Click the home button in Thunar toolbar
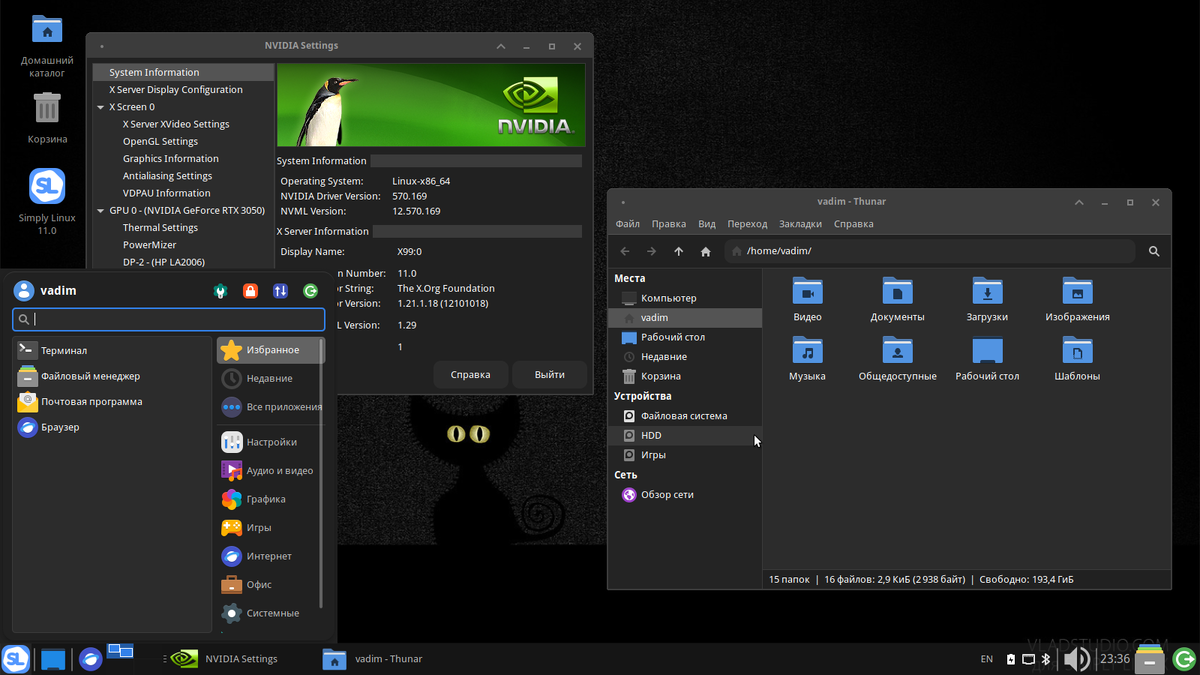 (x=706, y=252)
